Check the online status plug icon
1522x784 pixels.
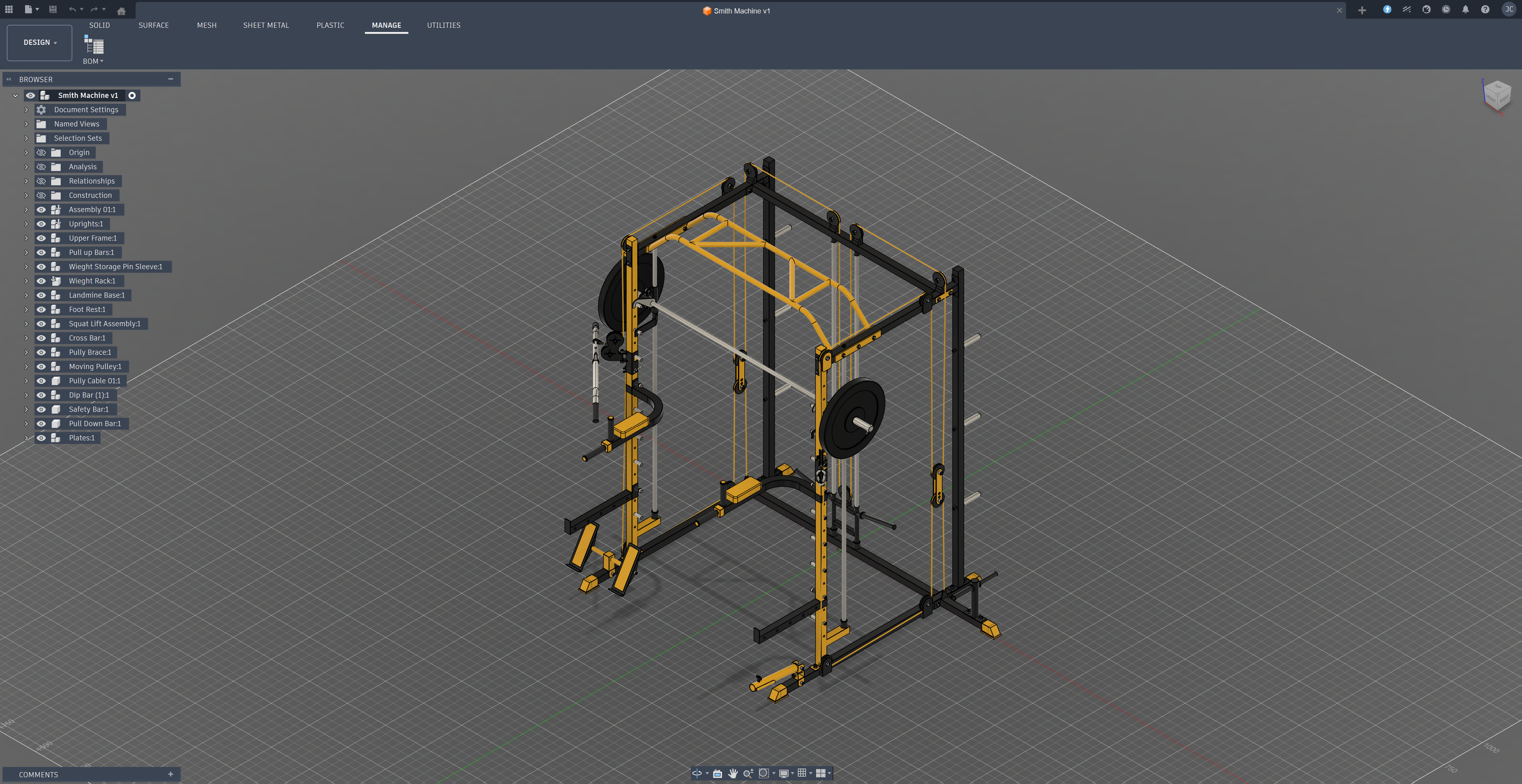pyautogui.click(x=1426, y=10)
